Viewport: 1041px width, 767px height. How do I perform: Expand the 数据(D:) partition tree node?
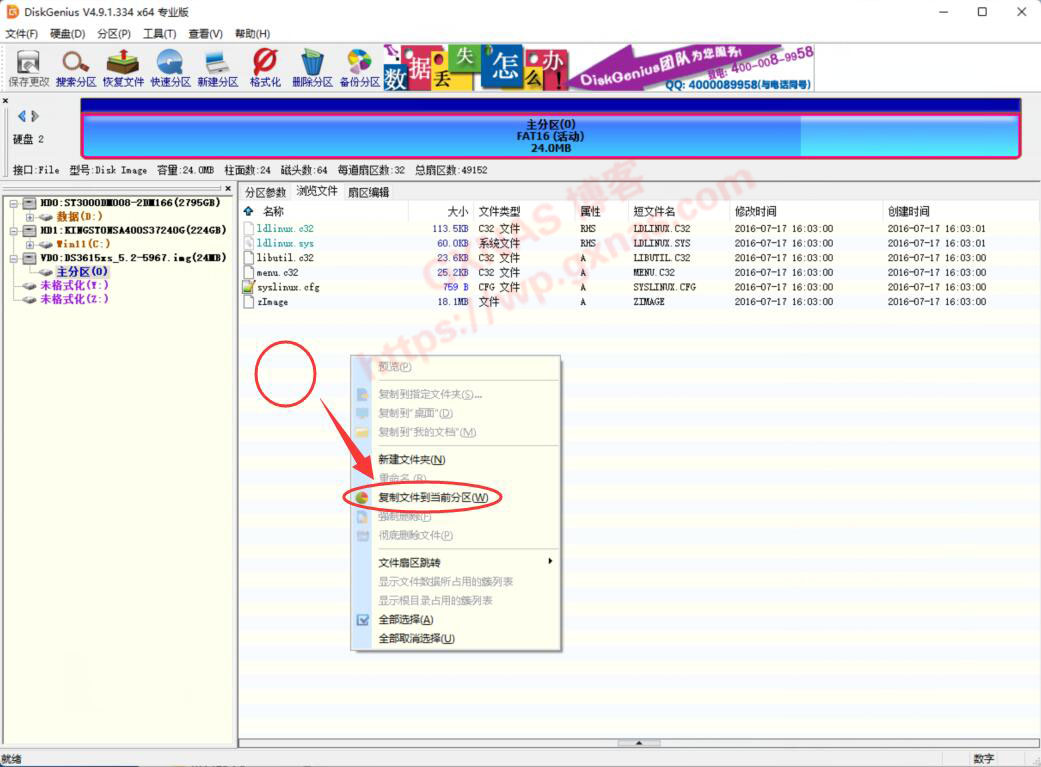30,217
